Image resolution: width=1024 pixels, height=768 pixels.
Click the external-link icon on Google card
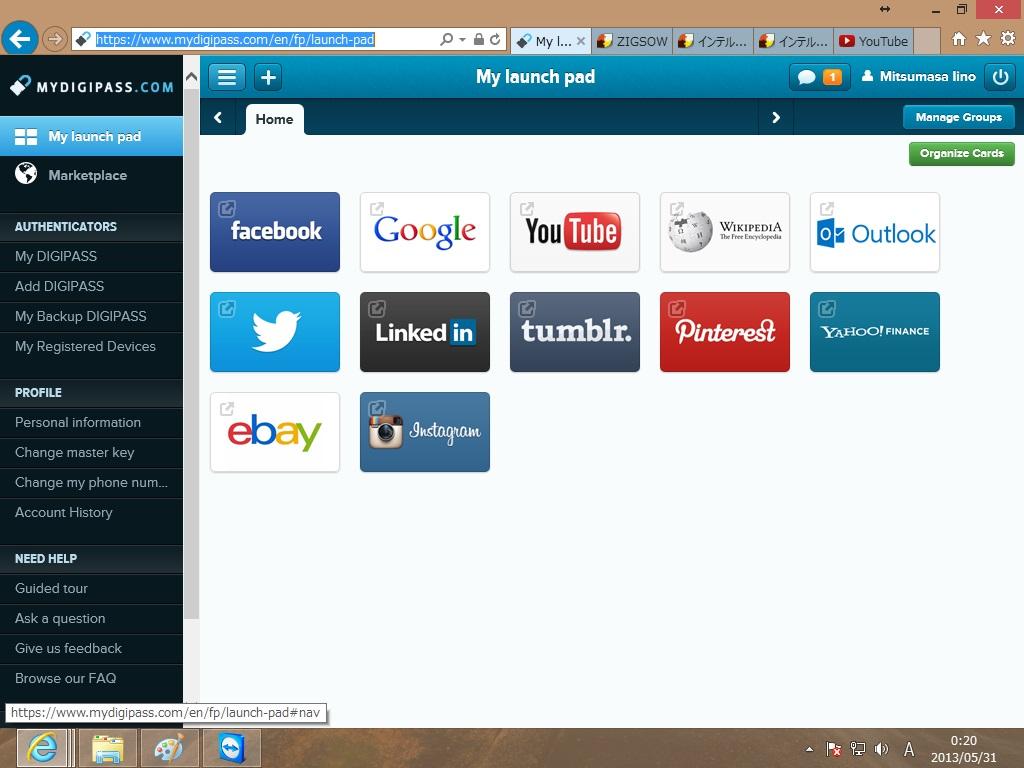[377, 209]
